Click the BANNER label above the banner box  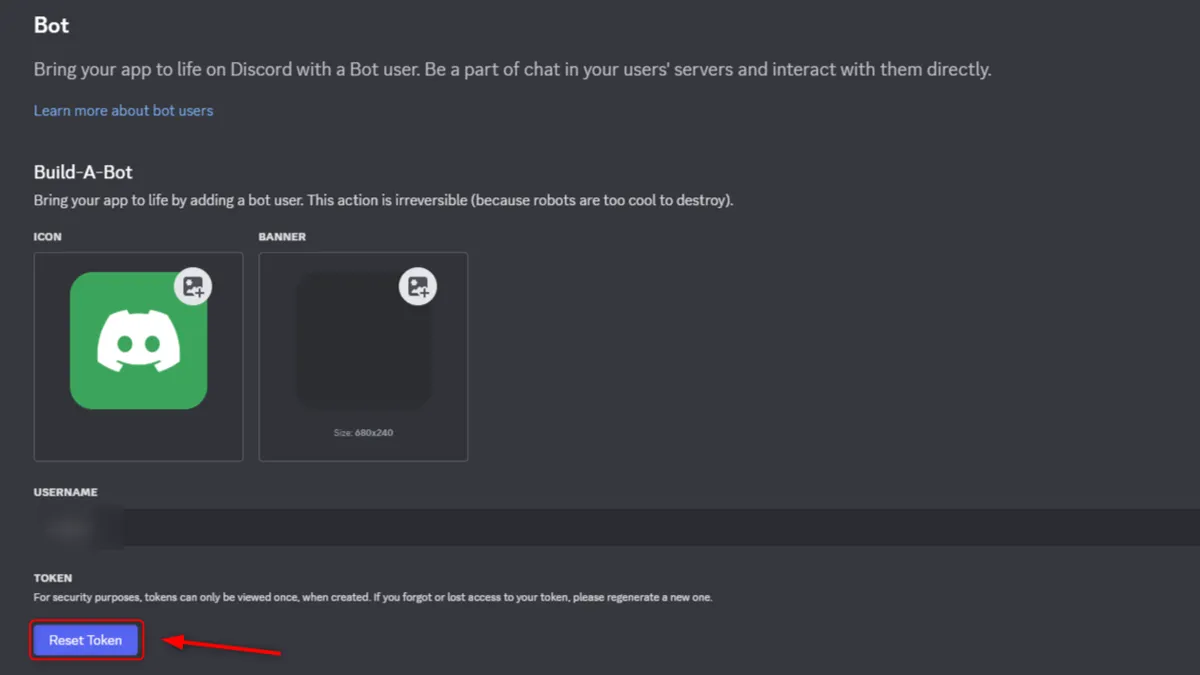[x=282, y=237]
